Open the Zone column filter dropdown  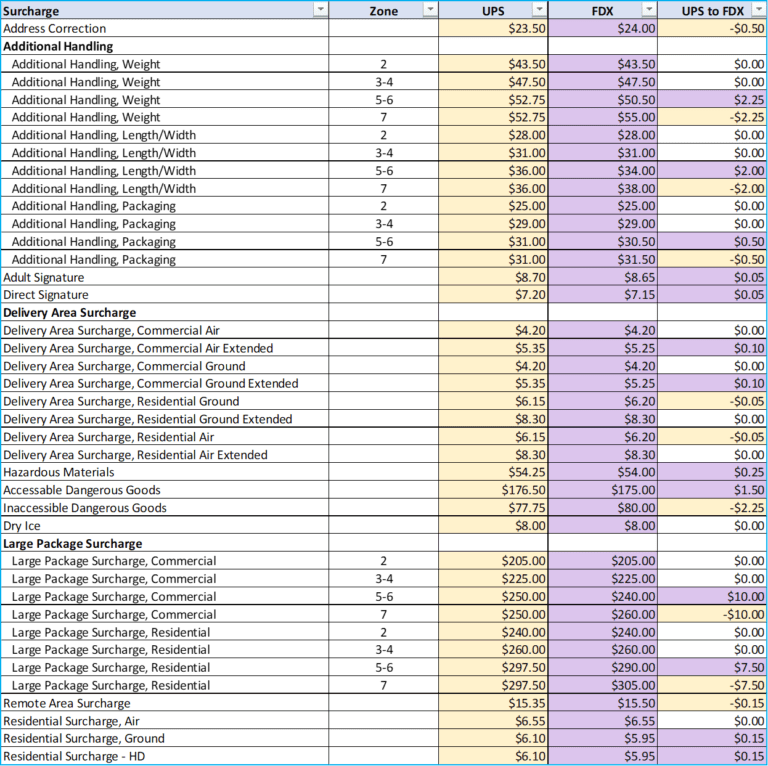click(x=430, y=10)
